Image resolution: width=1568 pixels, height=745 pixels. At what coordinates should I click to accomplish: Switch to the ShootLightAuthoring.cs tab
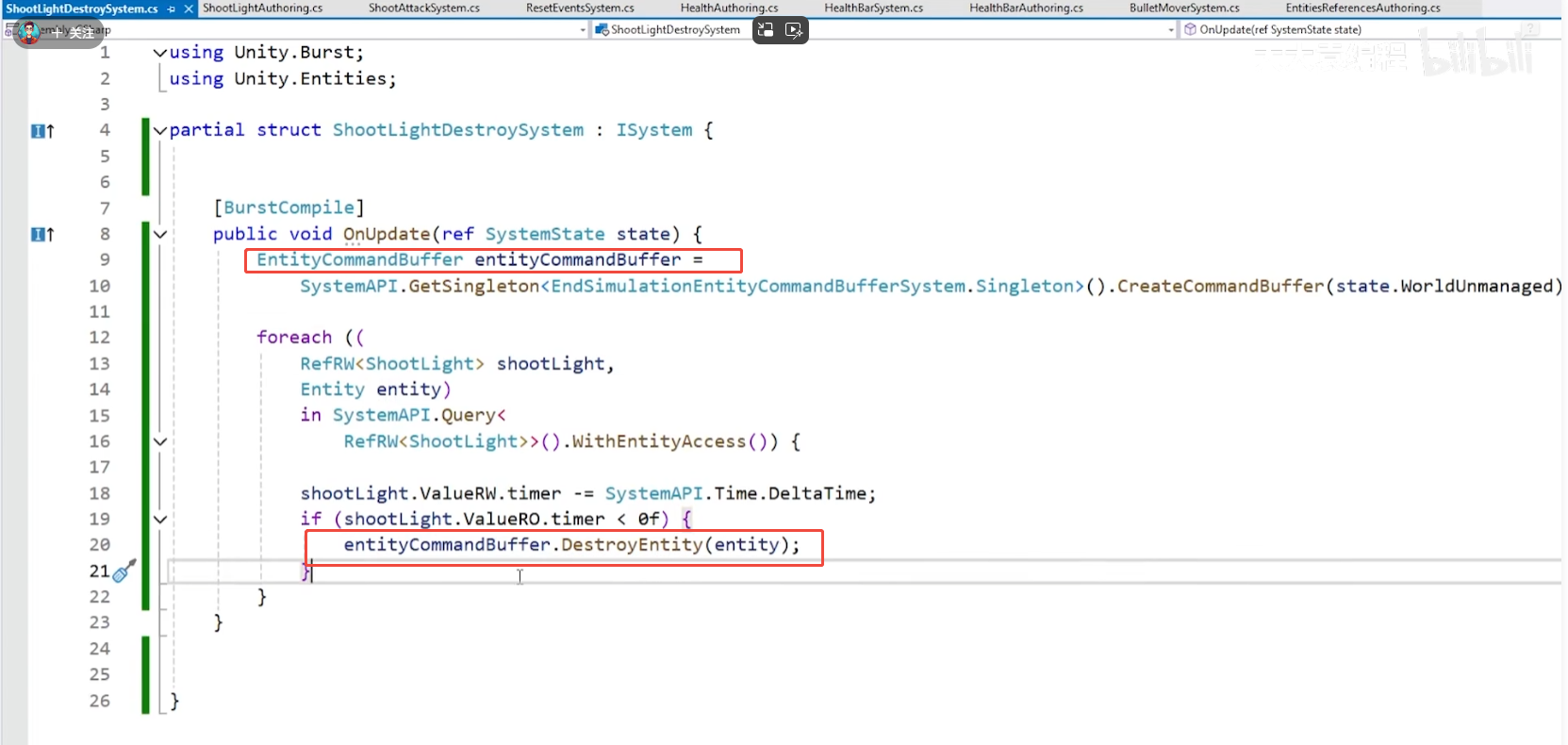pos(262,8)
